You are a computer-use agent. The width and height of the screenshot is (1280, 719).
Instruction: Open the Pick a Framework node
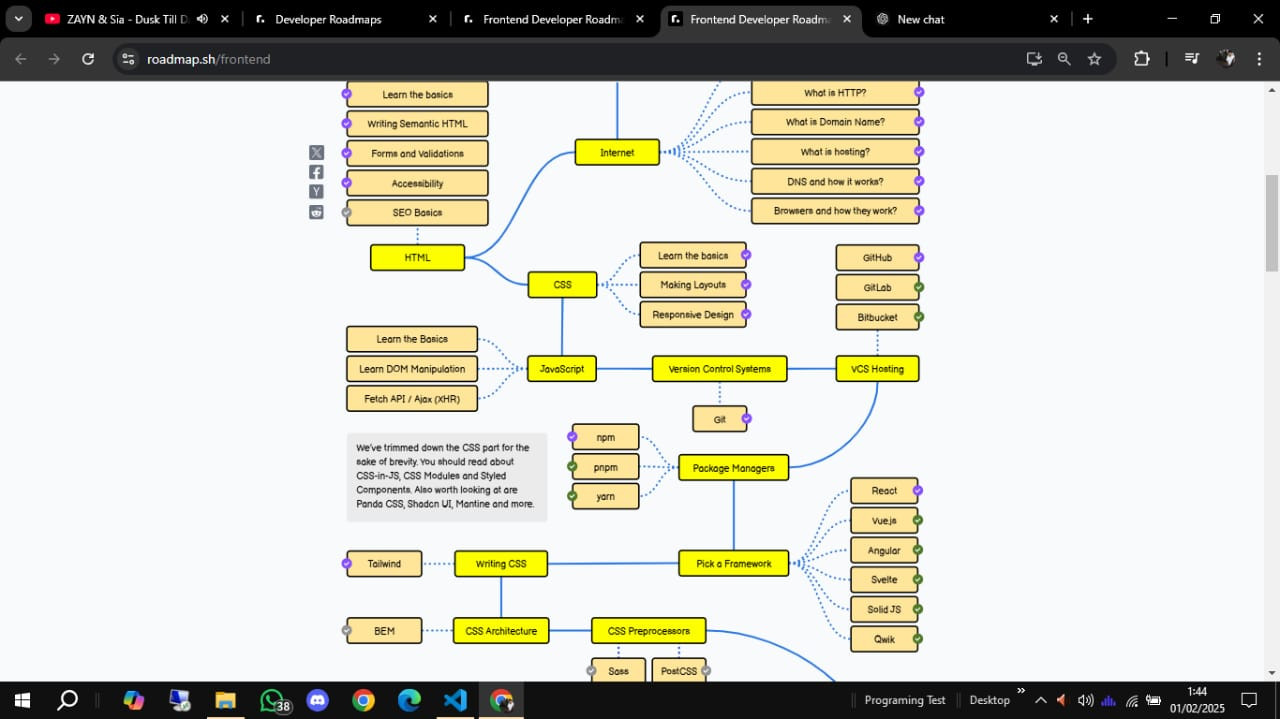733,564
